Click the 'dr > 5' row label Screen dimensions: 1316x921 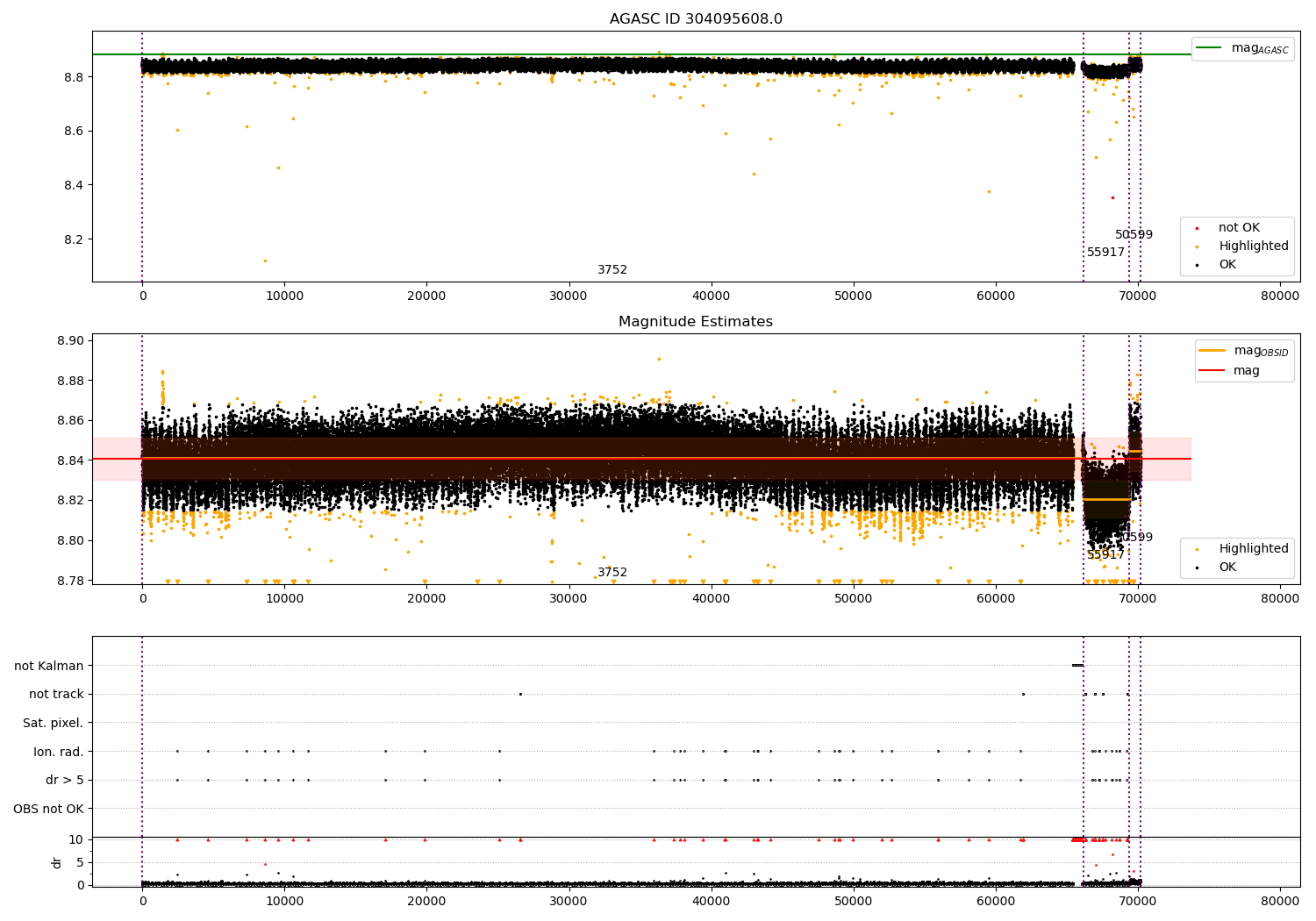coord(64,780)
